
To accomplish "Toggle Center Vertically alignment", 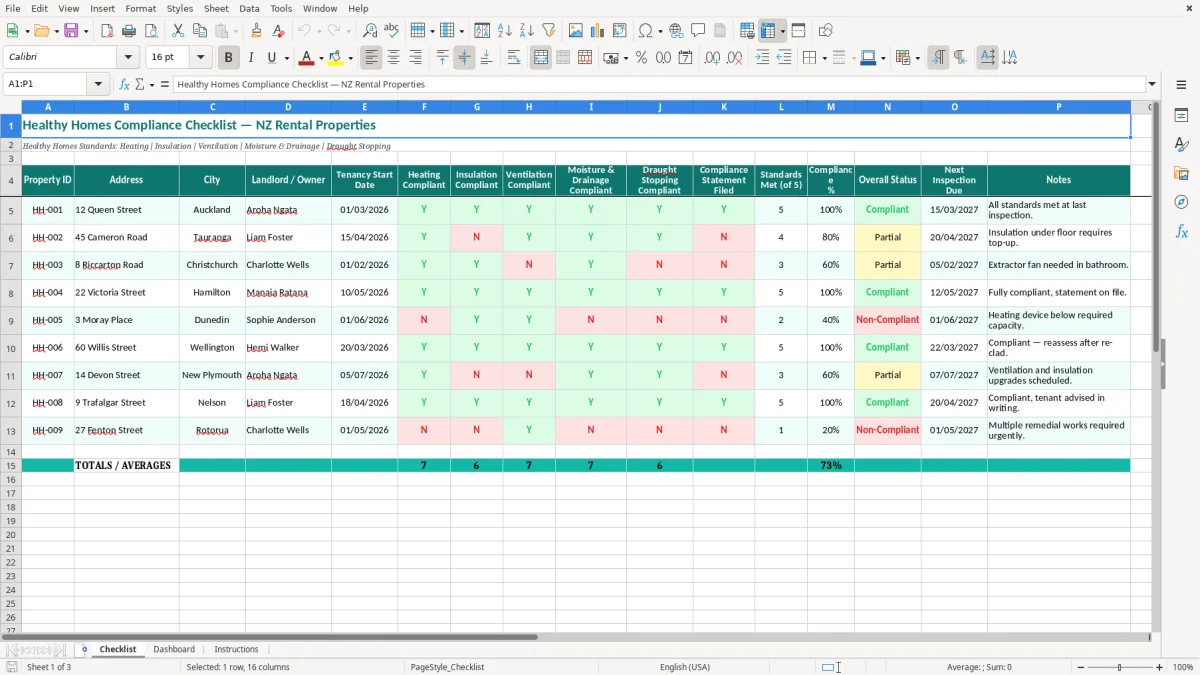I will click(x=464, y=58).
